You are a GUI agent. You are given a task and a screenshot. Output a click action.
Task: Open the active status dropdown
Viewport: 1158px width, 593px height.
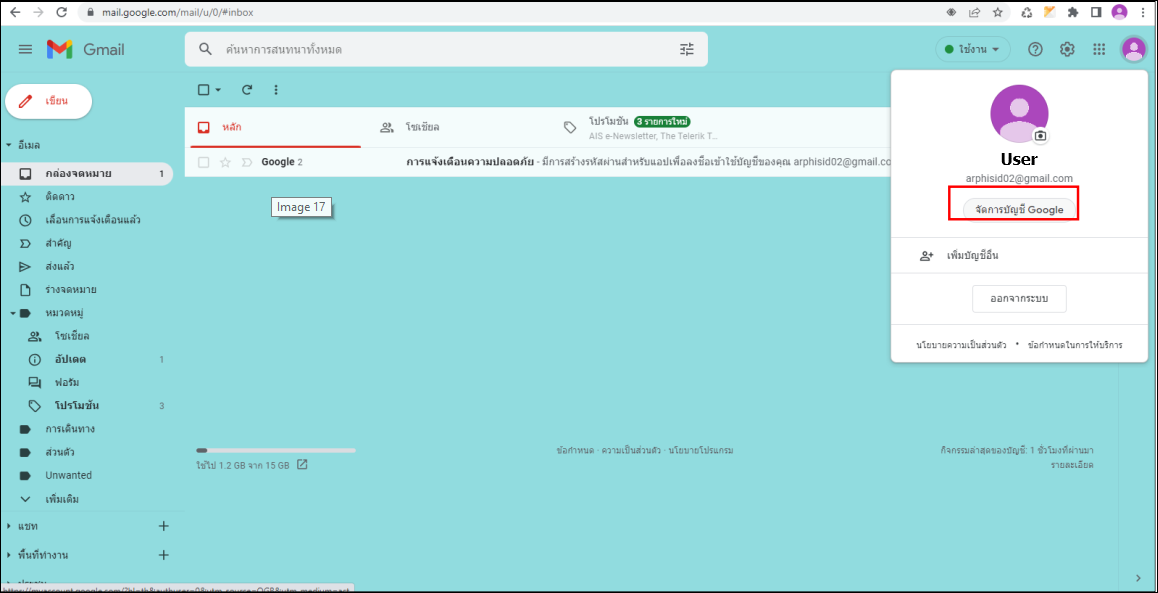coord(973,49)
